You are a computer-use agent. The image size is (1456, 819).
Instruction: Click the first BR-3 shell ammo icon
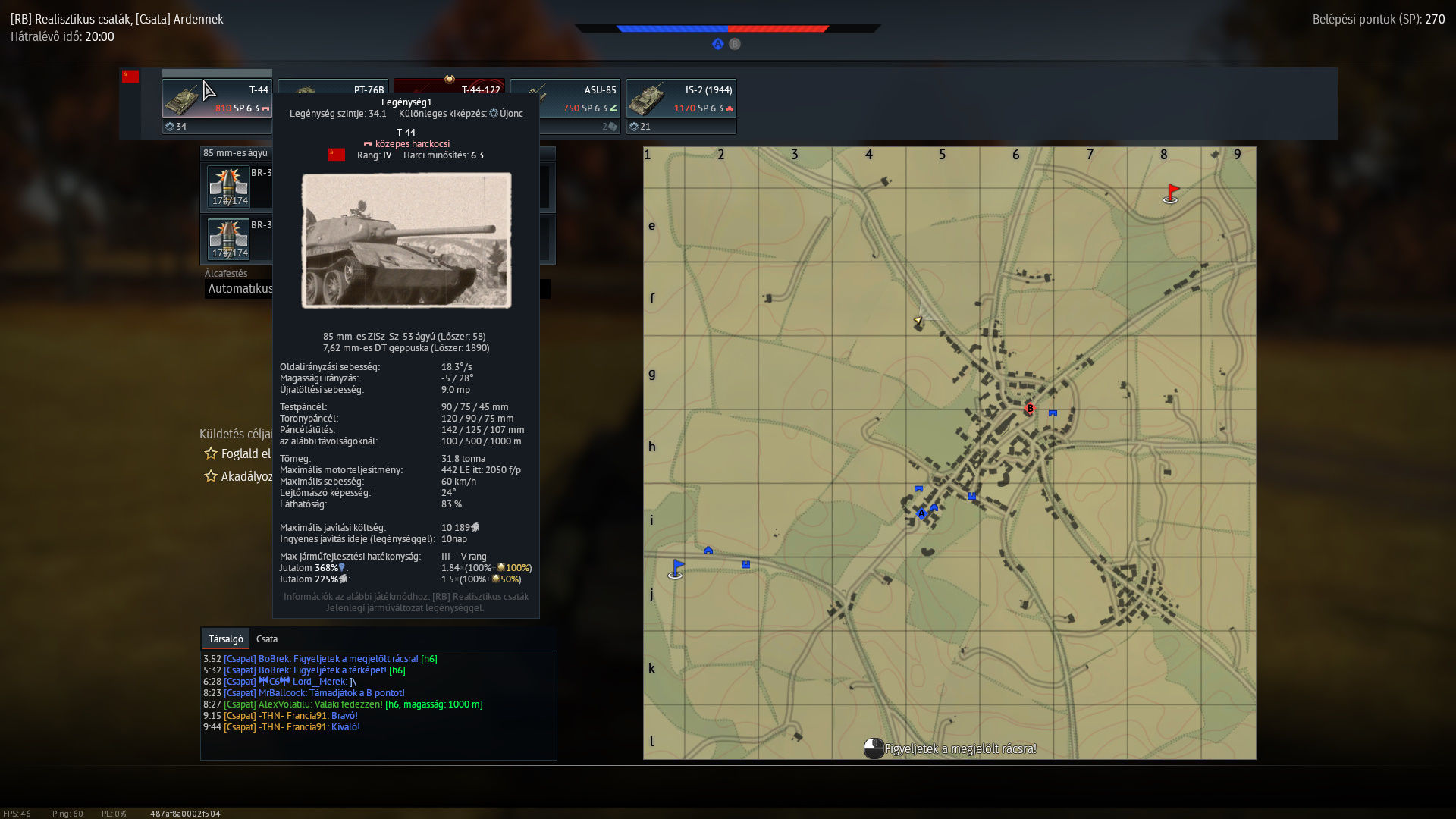[229, 187]
